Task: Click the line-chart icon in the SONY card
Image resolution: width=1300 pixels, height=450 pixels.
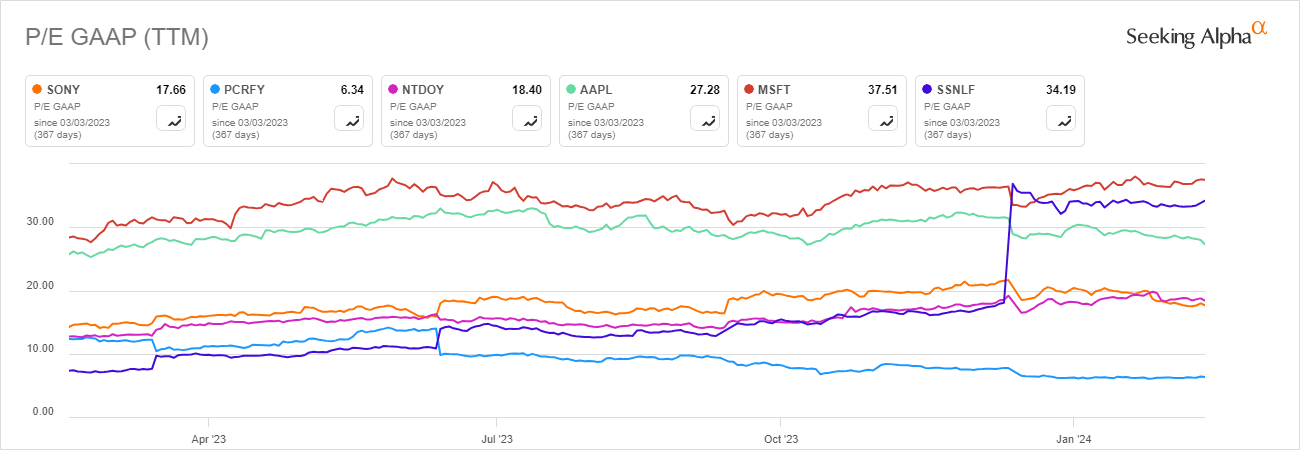Action: point(171,119)
